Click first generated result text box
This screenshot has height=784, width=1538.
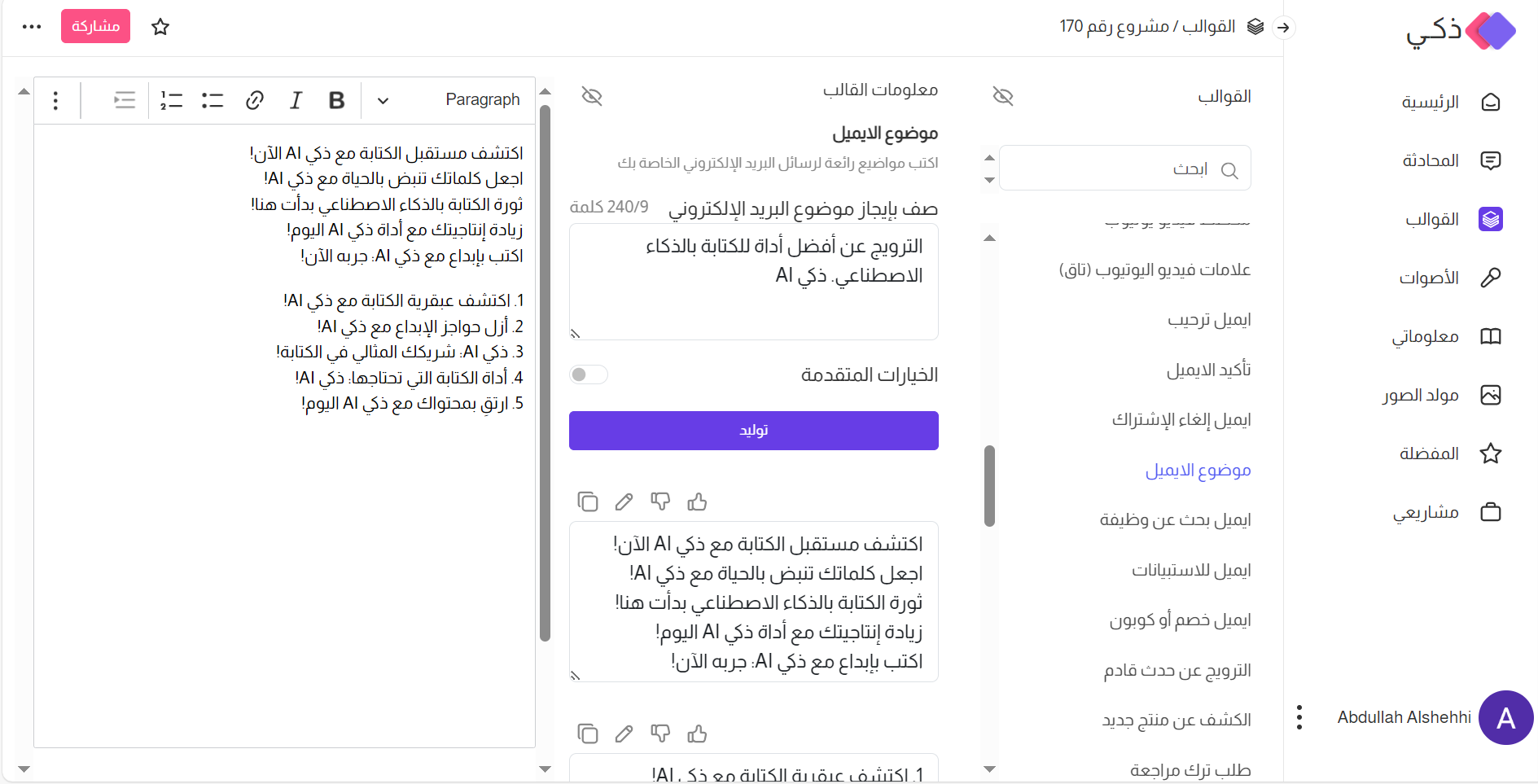(754, 602)
